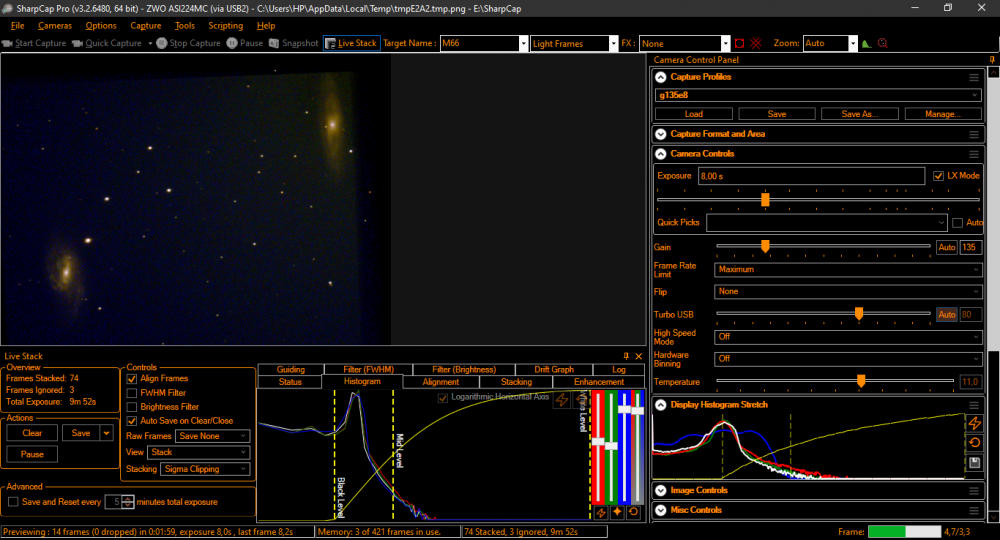This screenshot has height=540, width=1000.
Task: Open the Light Frames type dropdown
Action: [x=614, y=43]
